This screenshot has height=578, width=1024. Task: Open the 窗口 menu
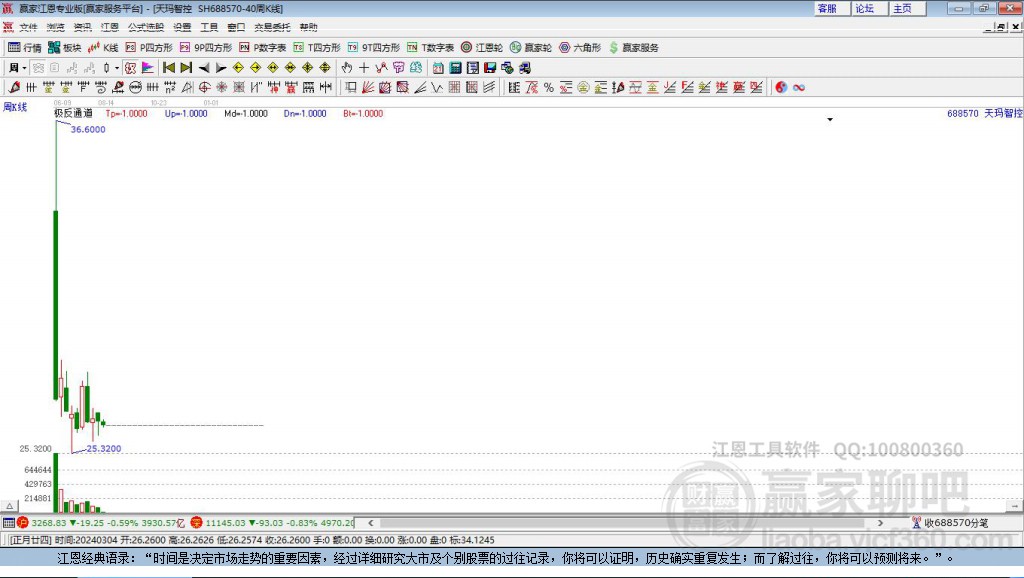tap(236, 27)
